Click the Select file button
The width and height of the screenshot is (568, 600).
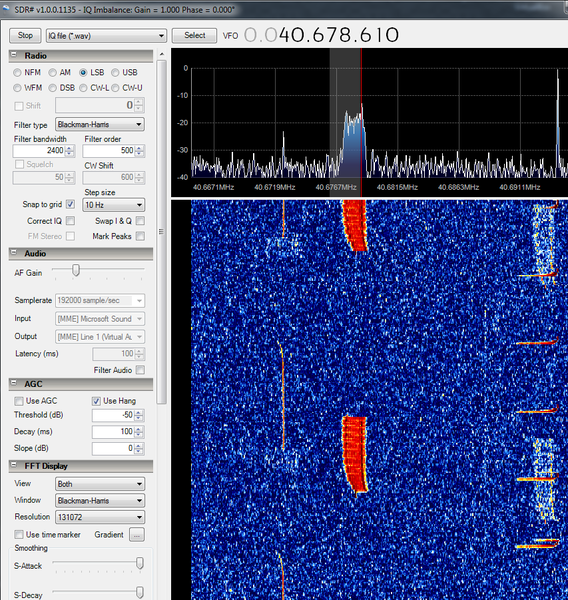click(x=194, y=36)
